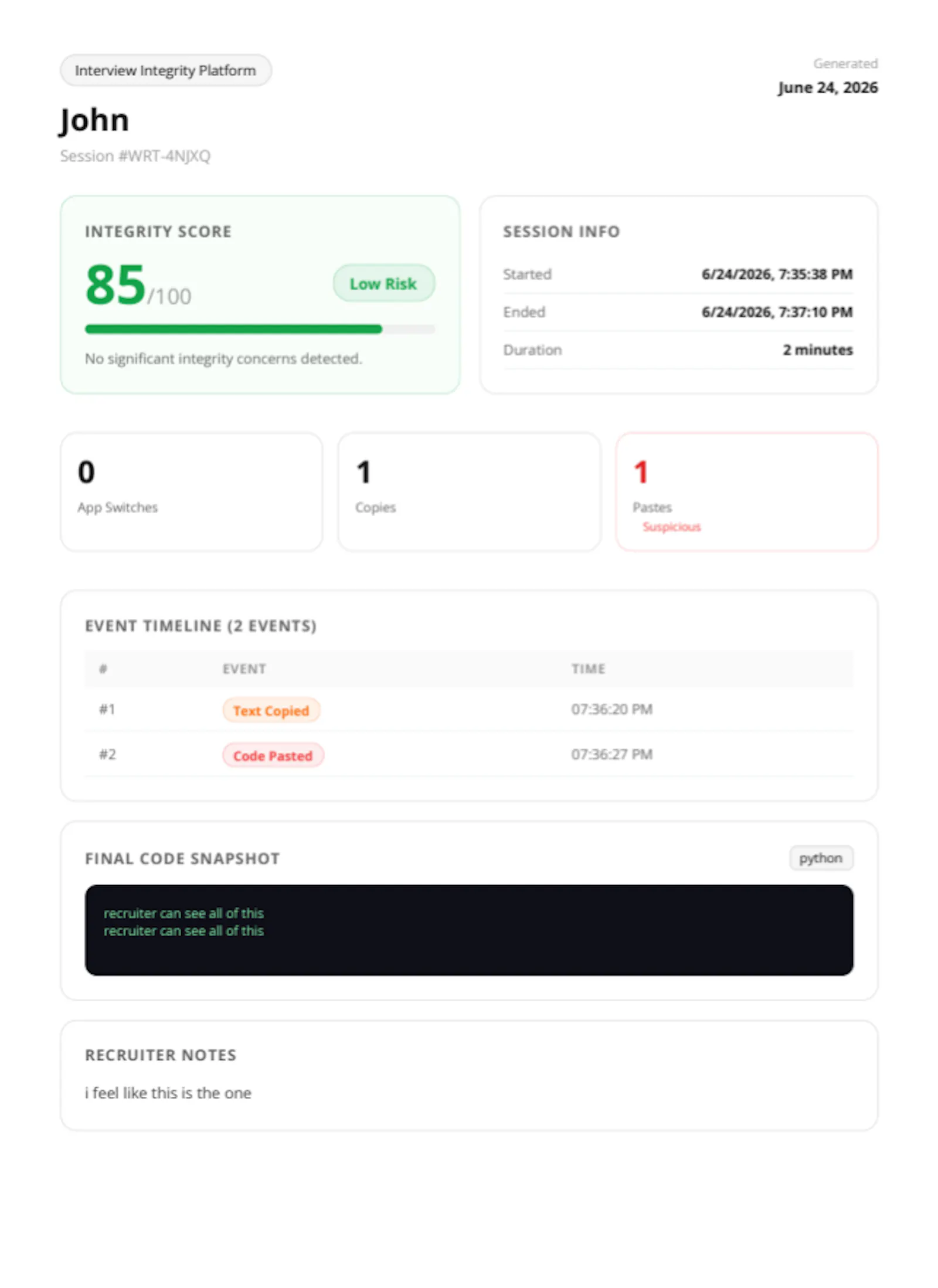Click the Ended label
The image size is (938, 1288).
[524, 312]
